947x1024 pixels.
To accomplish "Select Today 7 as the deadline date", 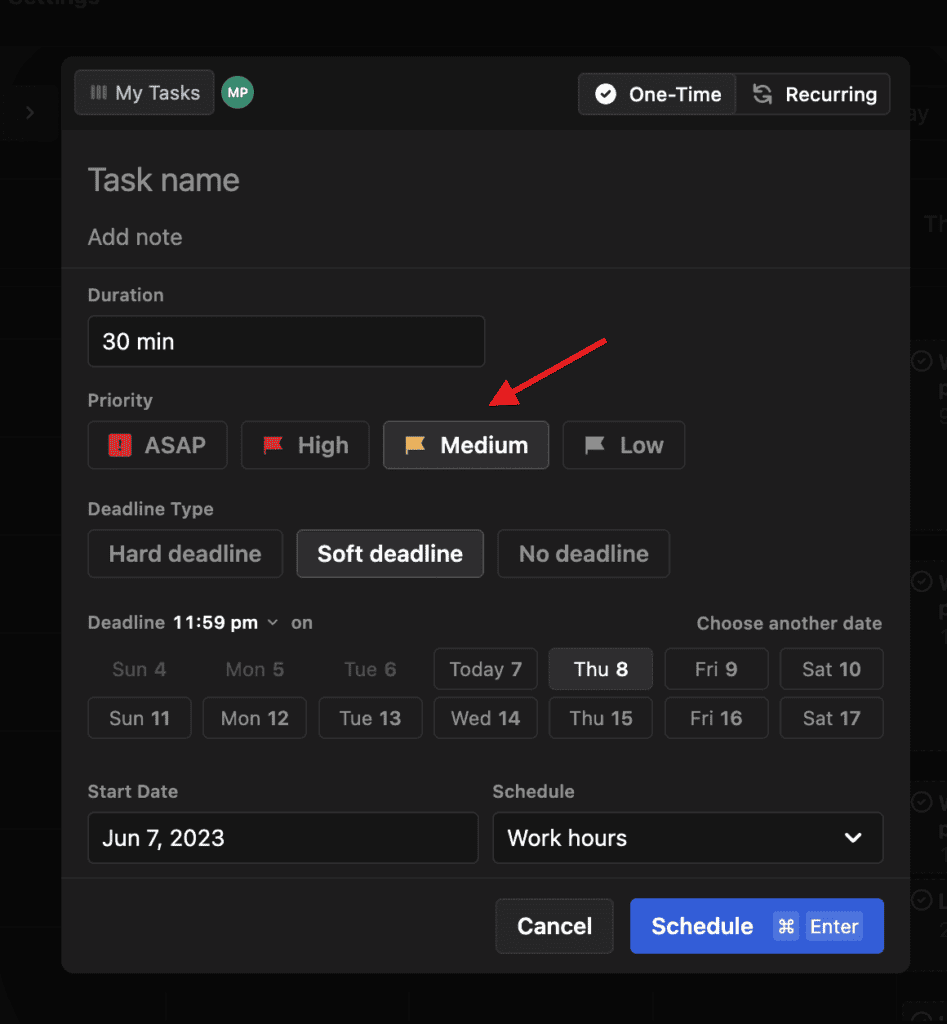I will [485, 669].
